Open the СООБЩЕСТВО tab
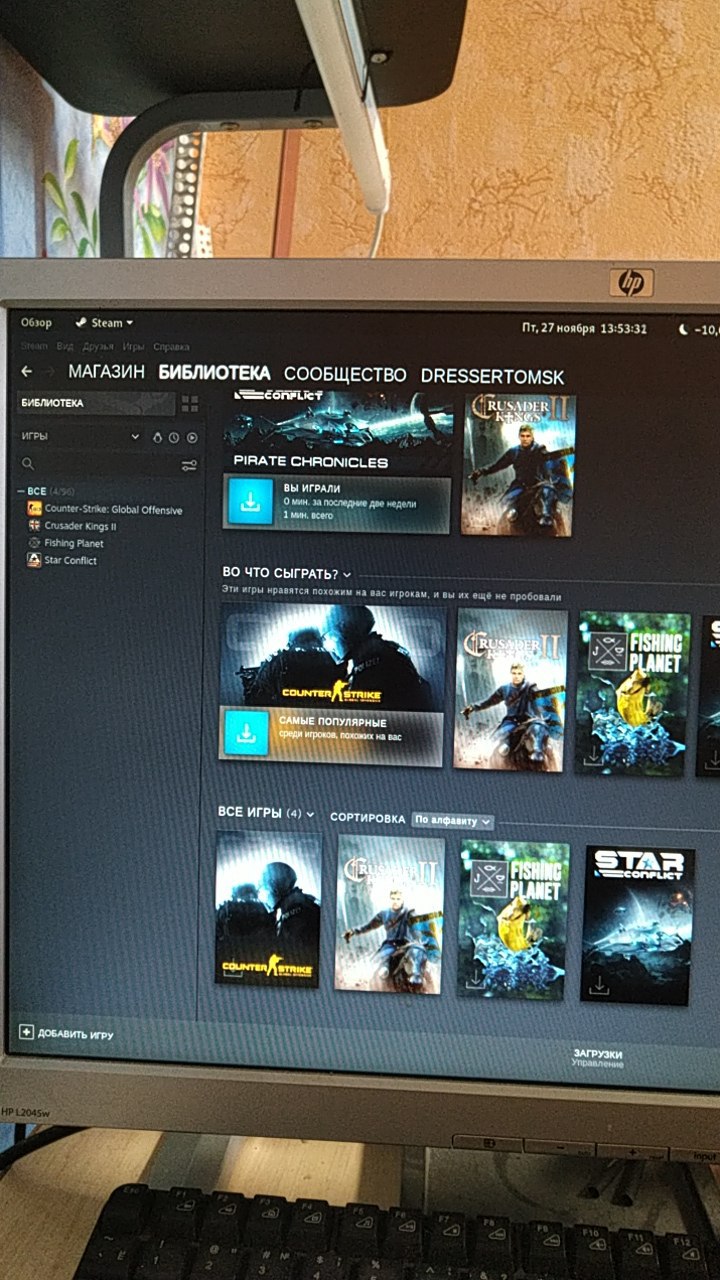This screenshot has width=720, height=1280. [x=345, y=375]
